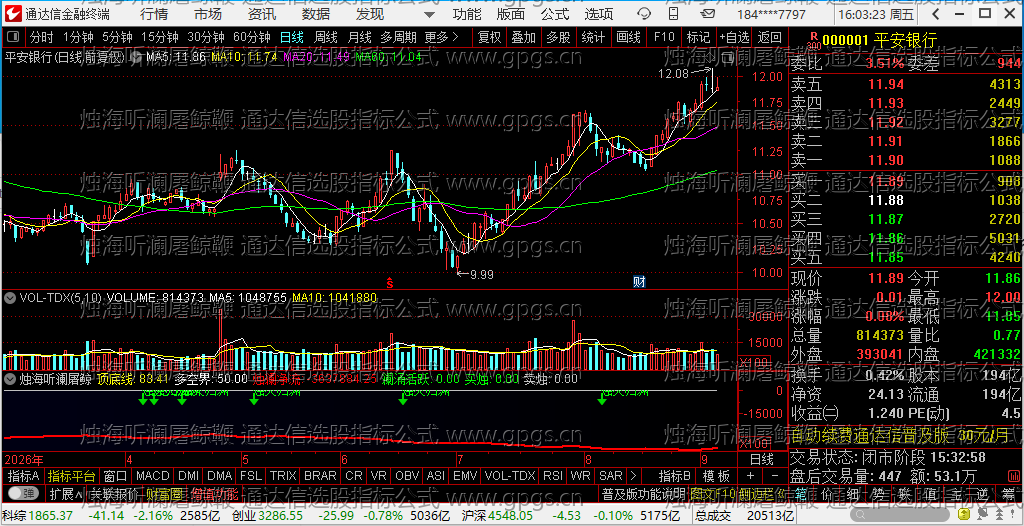Open the 画线 drawing tools
Screen dimensions: 1024x526
[x=628, y=37]
